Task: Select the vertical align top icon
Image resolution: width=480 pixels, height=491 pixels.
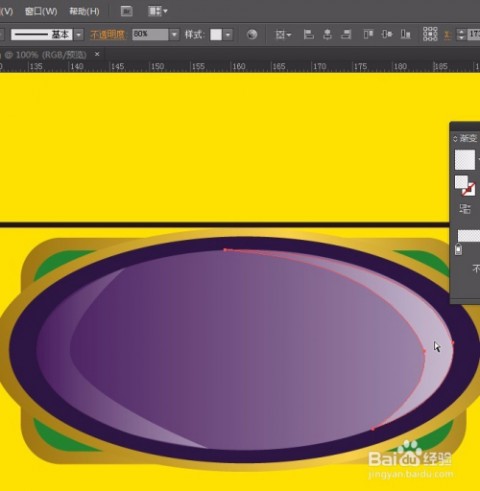Action: pos(368,34)
